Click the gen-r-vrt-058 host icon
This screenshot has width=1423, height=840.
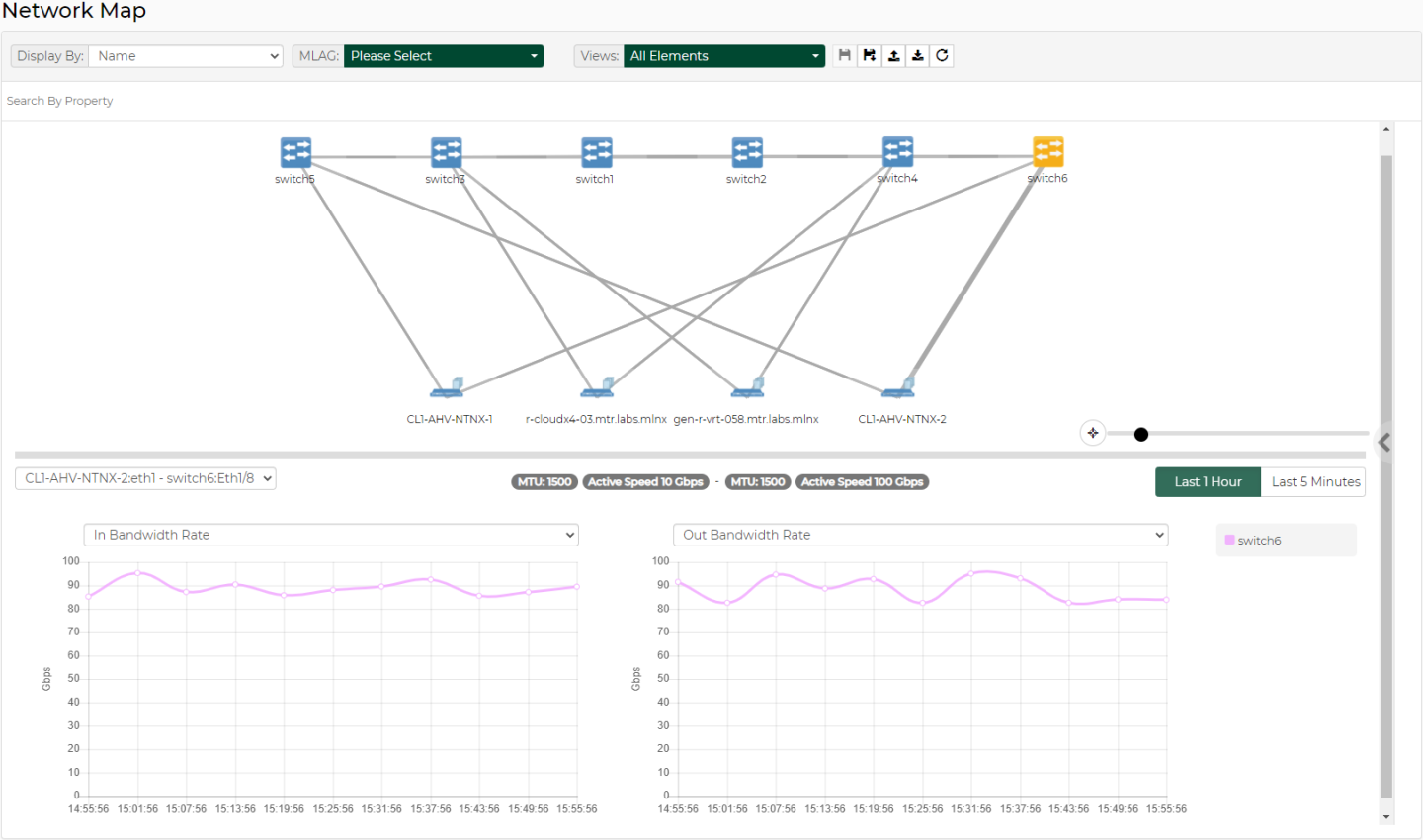pyautogui.click(x=748, y=387)
